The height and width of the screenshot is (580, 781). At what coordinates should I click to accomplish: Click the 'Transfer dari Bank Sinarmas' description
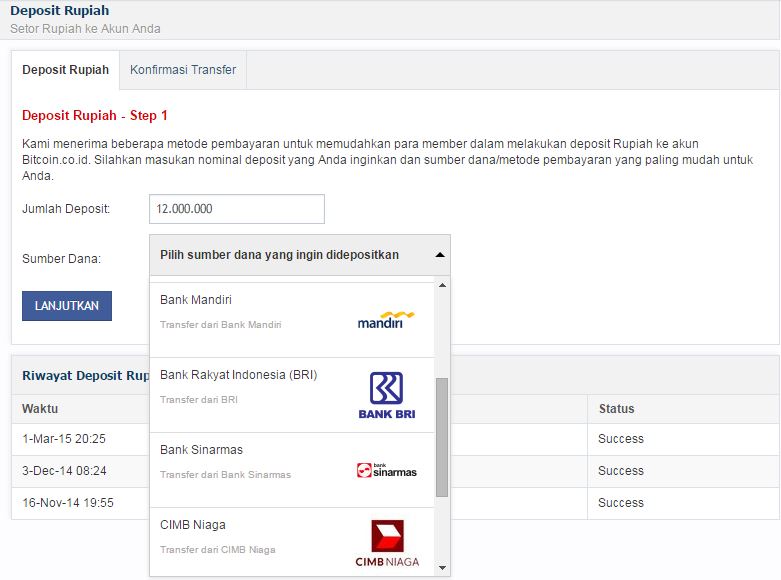click(225, 475)
